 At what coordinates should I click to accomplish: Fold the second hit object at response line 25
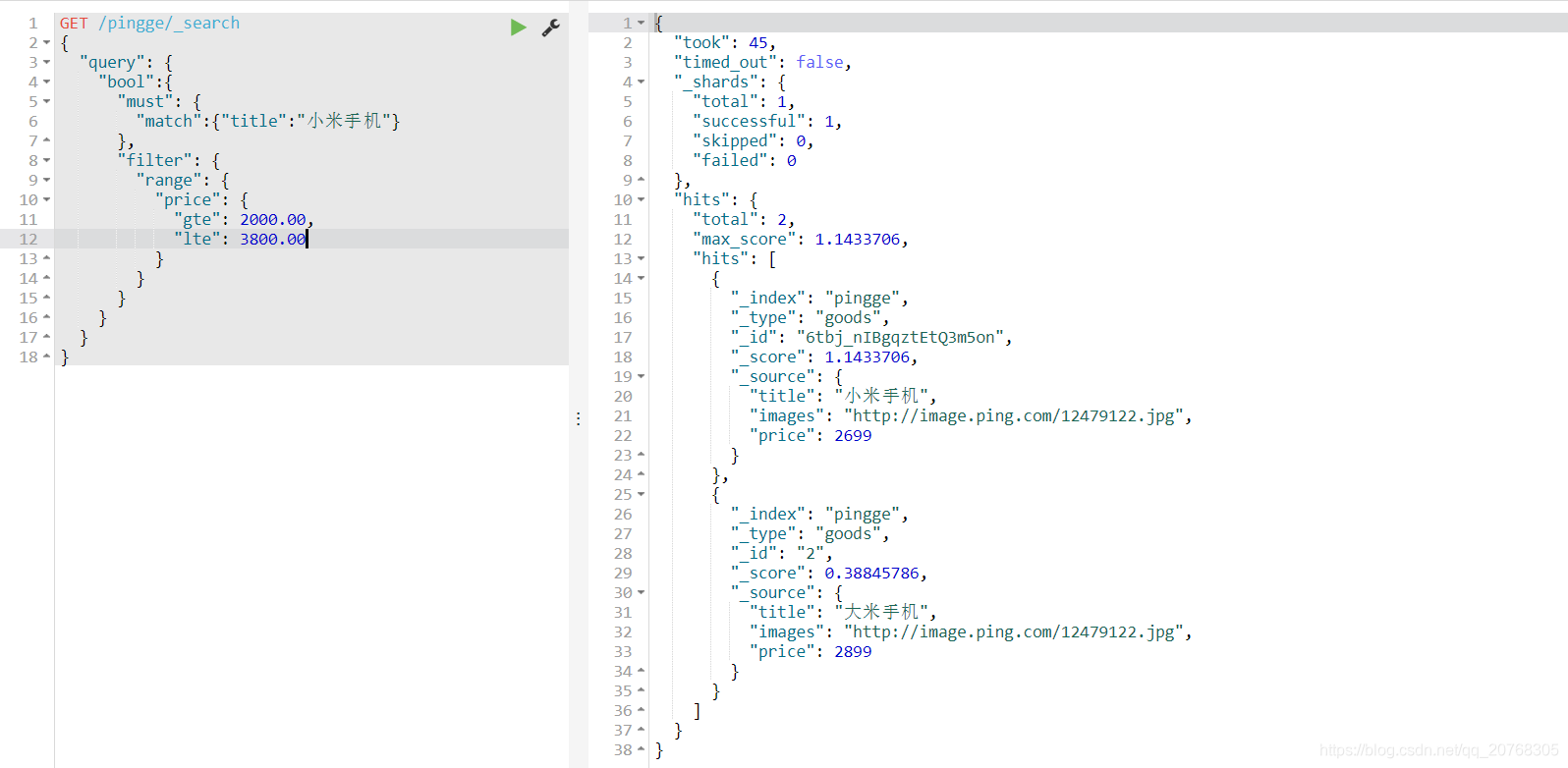click(x=642, y=495)
